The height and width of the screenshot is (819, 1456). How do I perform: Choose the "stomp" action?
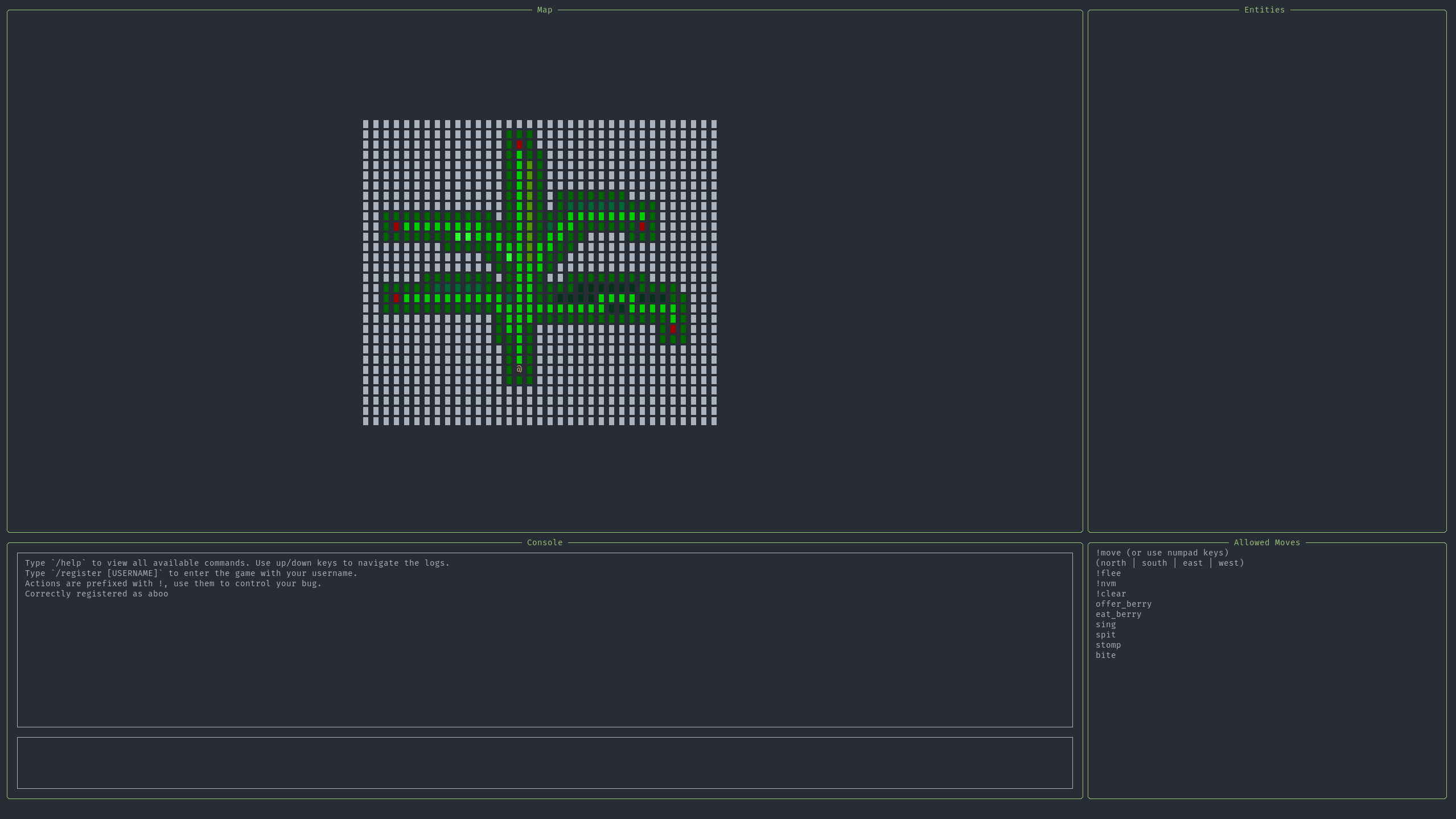coord(1108,645)
